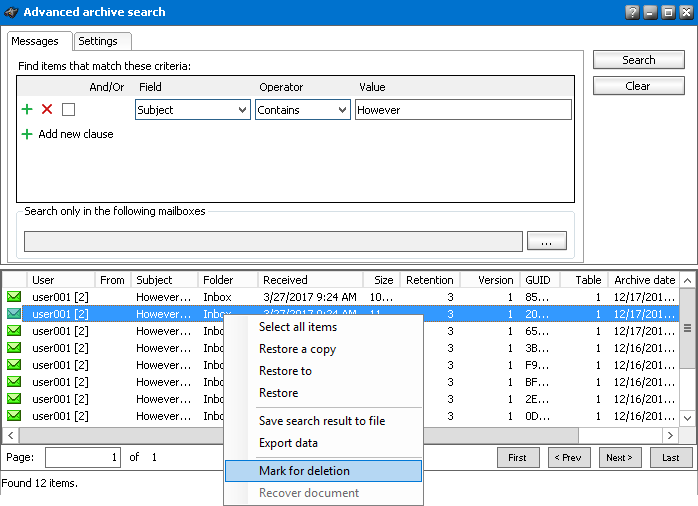Open help with the question mark icon
The image size is (698, 506).
[632, 12]
